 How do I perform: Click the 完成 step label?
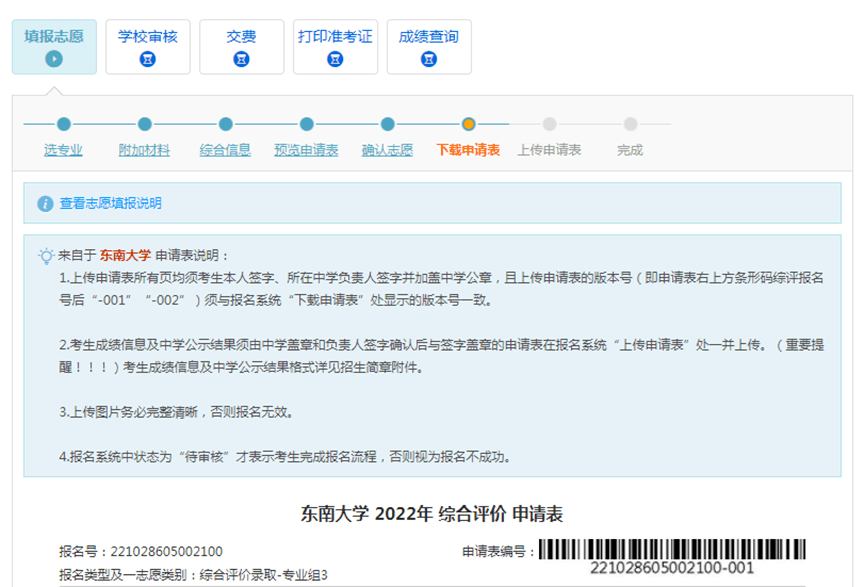[x=630, y=150]
